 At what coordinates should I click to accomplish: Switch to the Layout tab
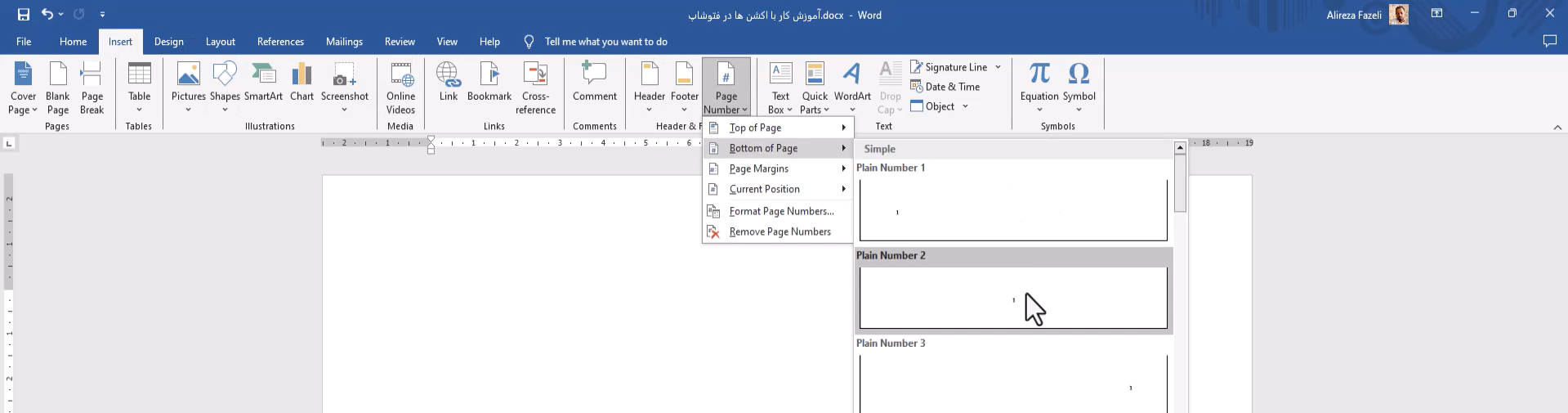[220, 42]
